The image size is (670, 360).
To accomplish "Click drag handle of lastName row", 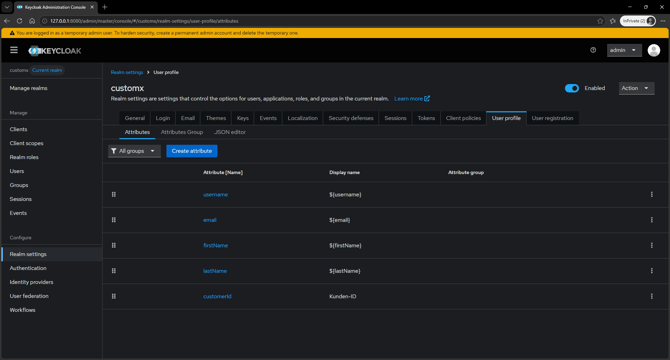I will [114, 271].
